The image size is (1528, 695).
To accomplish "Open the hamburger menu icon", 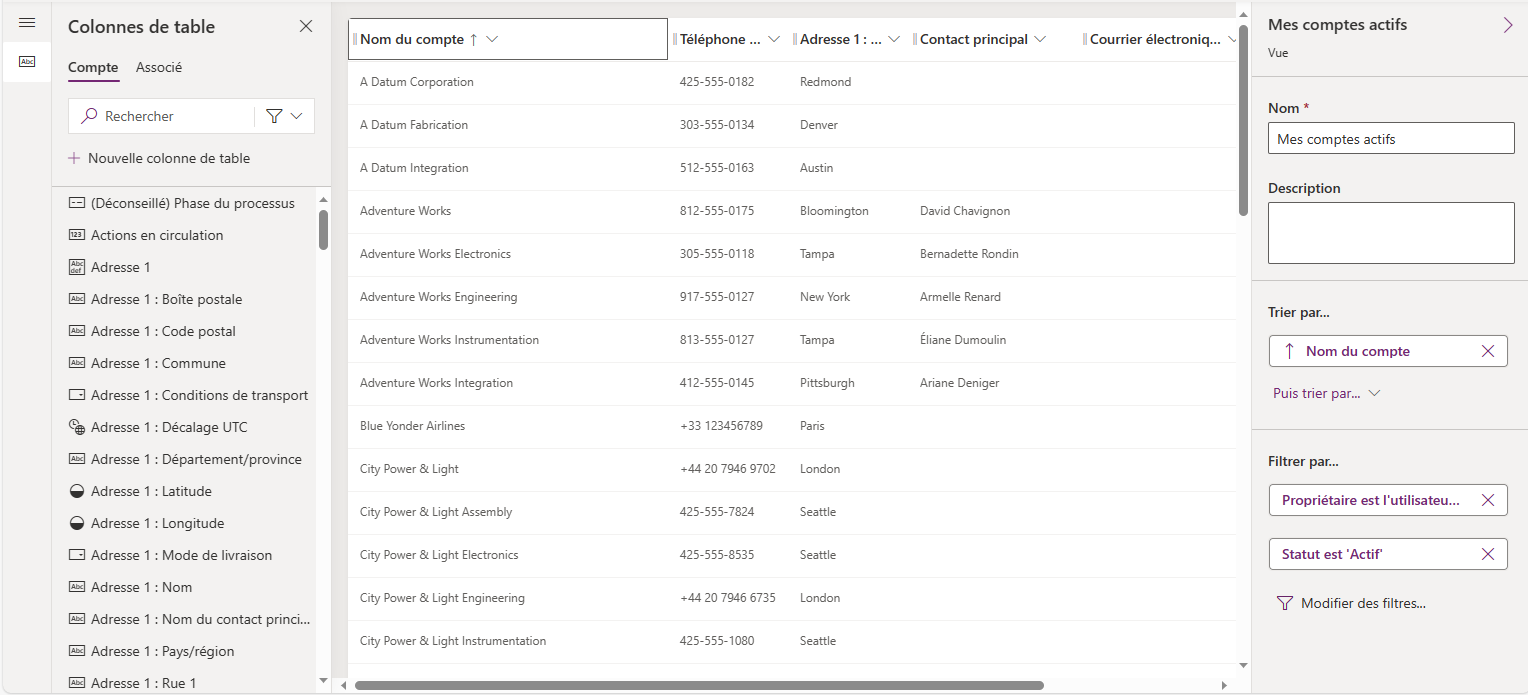I will click(27, 23).
